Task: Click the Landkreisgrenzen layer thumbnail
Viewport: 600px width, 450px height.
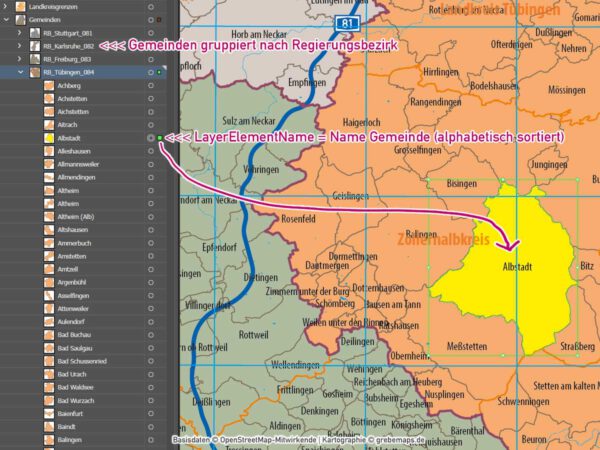Action: (20, 7)
